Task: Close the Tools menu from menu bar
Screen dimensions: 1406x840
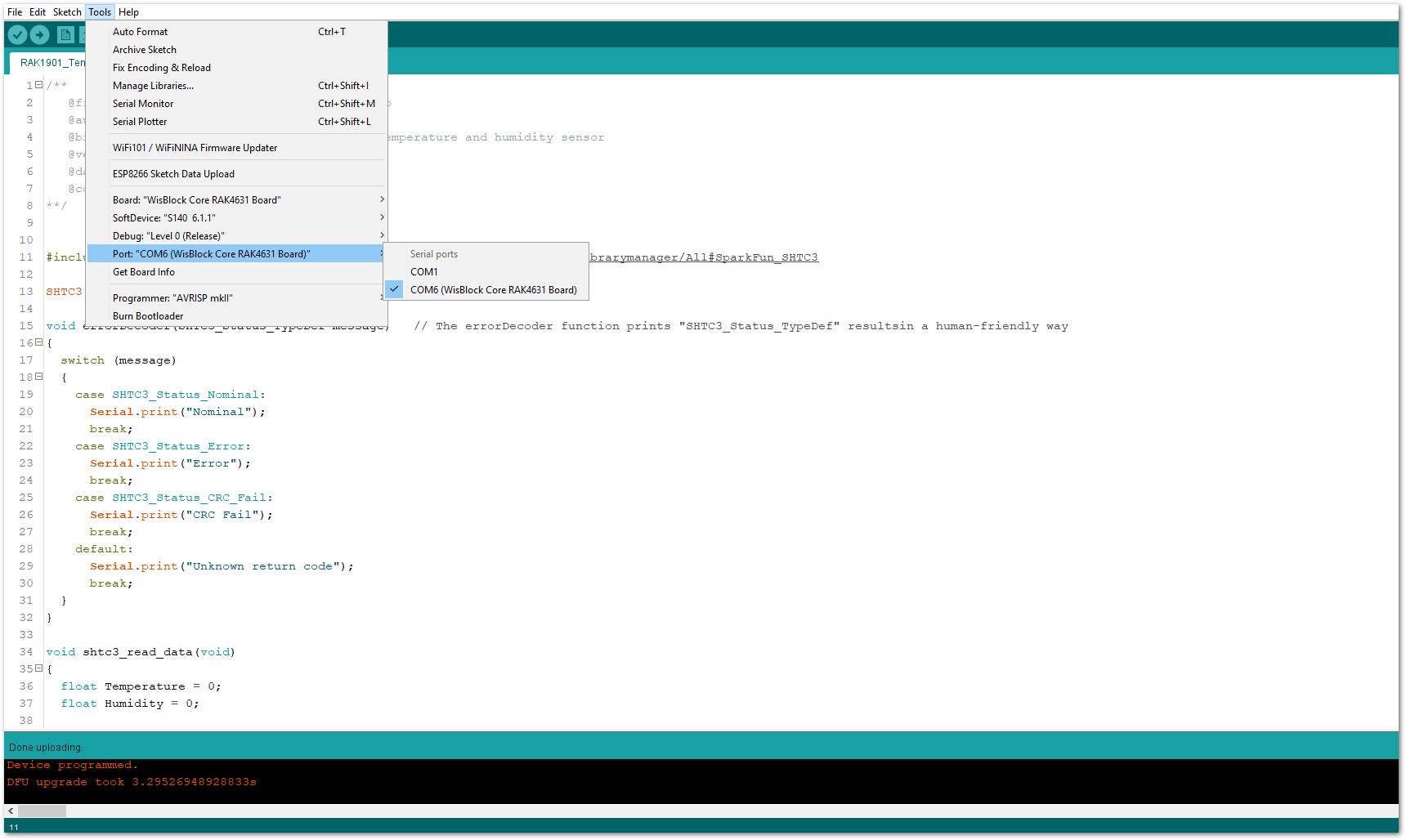Action: pyautogui.click(x=100, y=12)
